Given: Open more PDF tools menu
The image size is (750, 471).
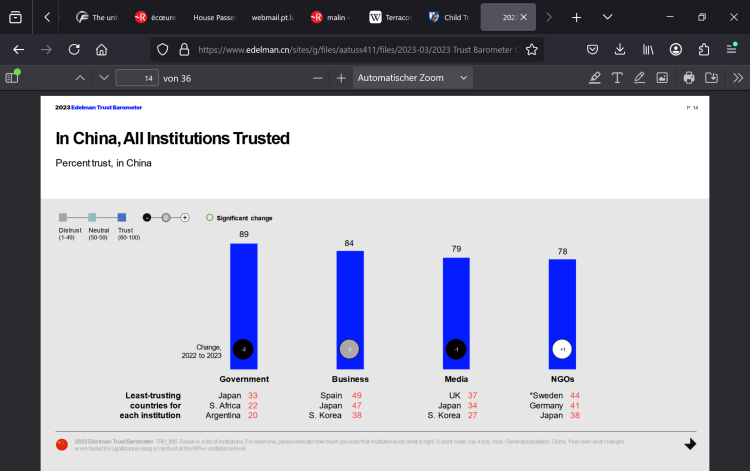Looking at the screenshot, I should tap(738, 78).
